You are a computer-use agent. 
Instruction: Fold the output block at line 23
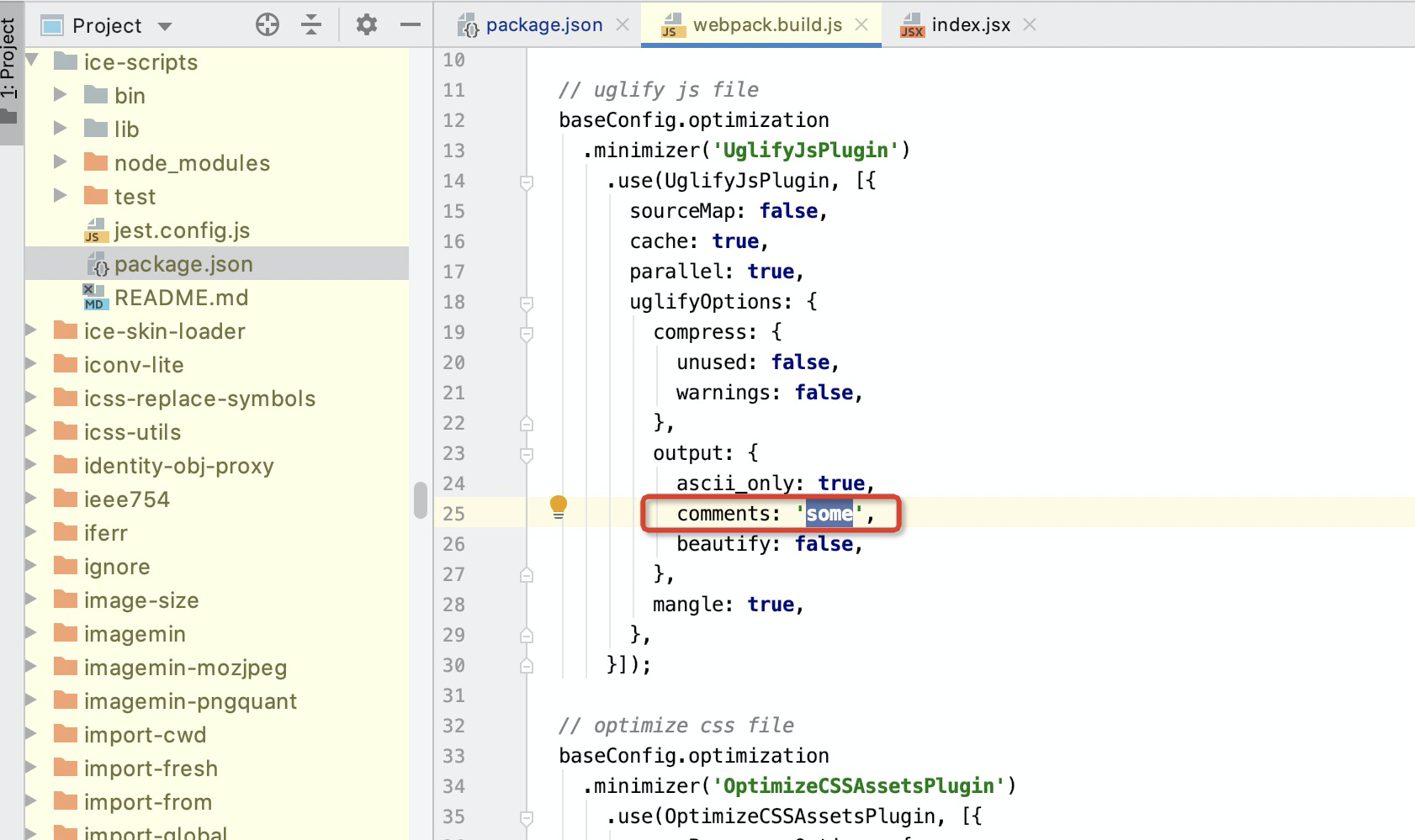pos(527,454)
